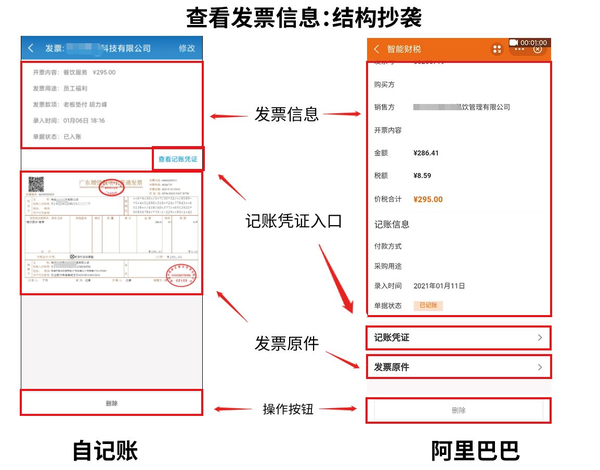Tap the back arrow in orange 智能财税 header
The height and width of the screenshot is (470, 600).
377,49
